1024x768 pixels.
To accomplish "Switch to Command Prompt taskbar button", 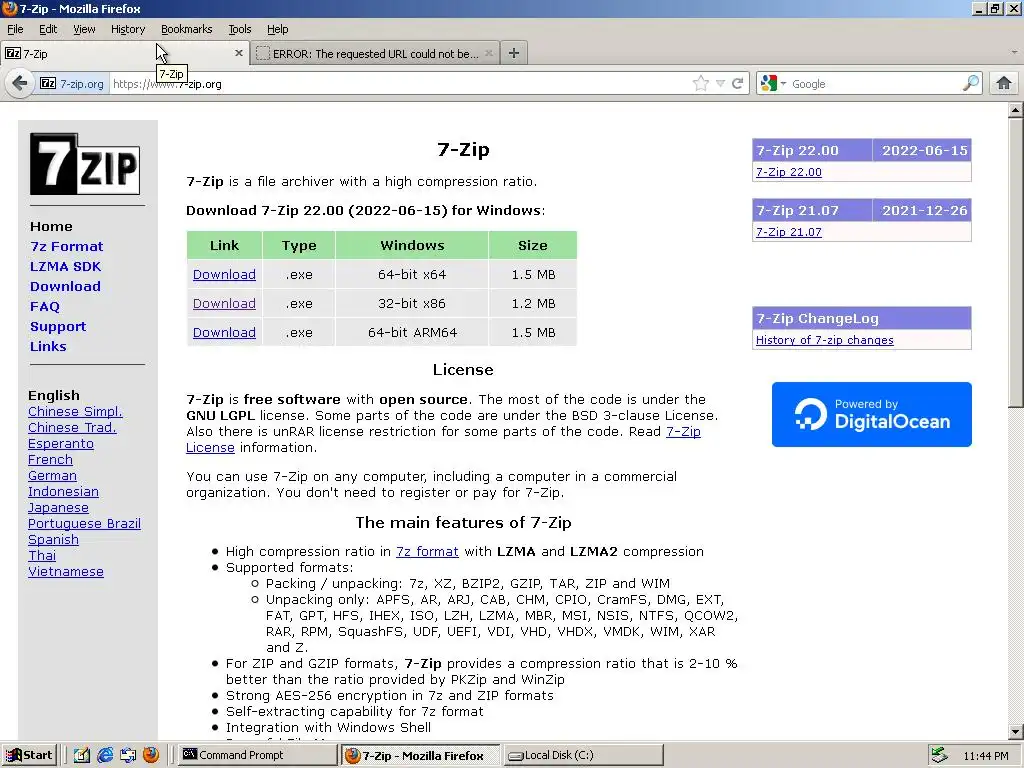I will (257, 756).
